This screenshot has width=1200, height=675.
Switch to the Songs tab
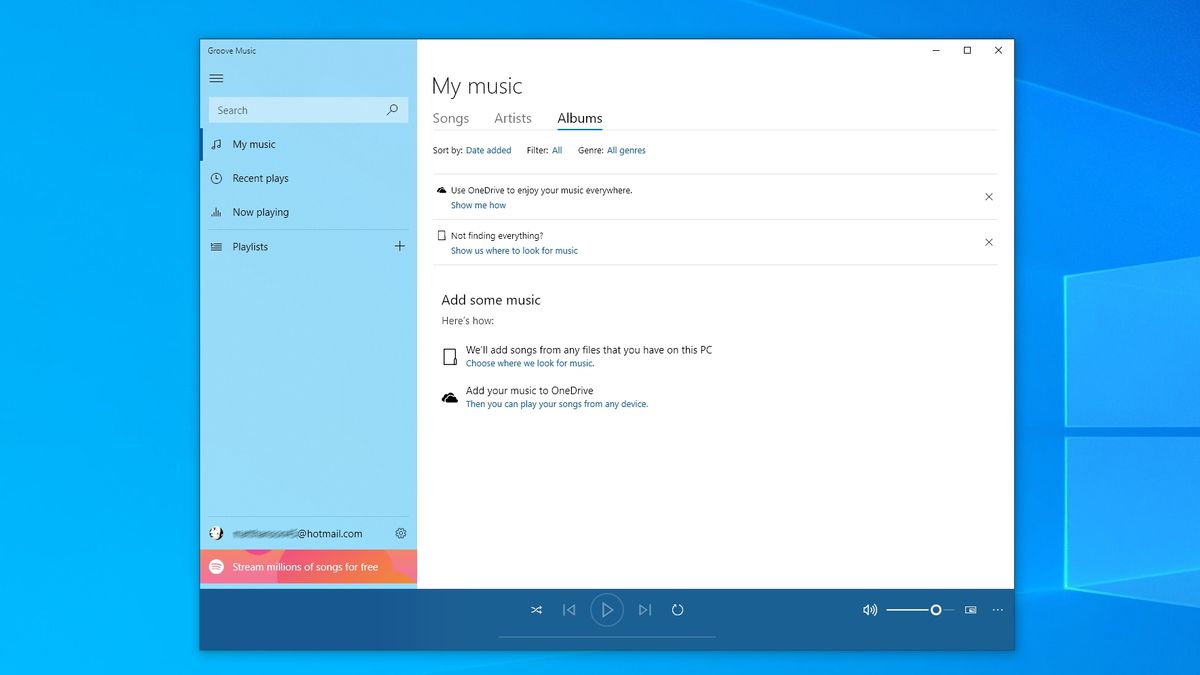(x=451, y=118)
